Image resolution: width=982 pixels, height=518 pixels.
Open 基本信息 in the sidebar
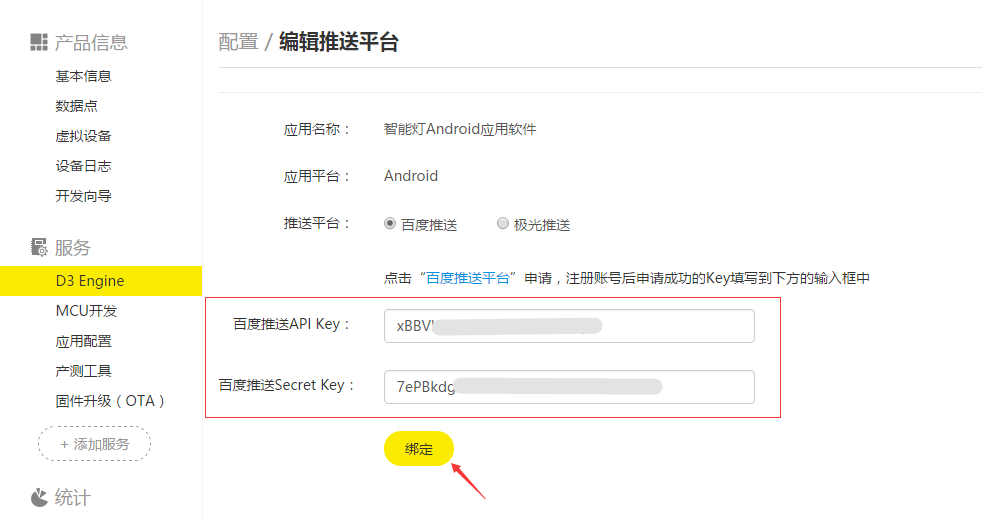pyautogui.click(x=83, y=76)
